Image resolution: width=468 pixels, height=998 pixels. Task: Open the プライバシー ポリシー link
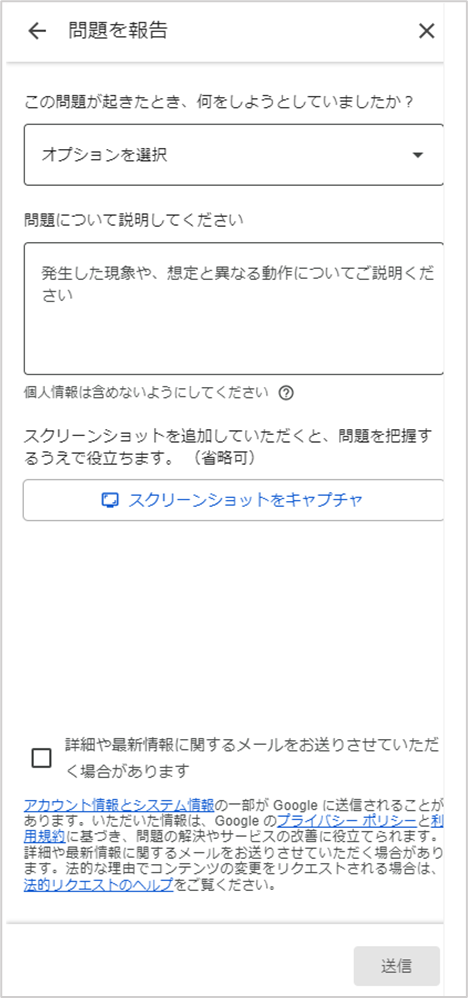[346, 820]
